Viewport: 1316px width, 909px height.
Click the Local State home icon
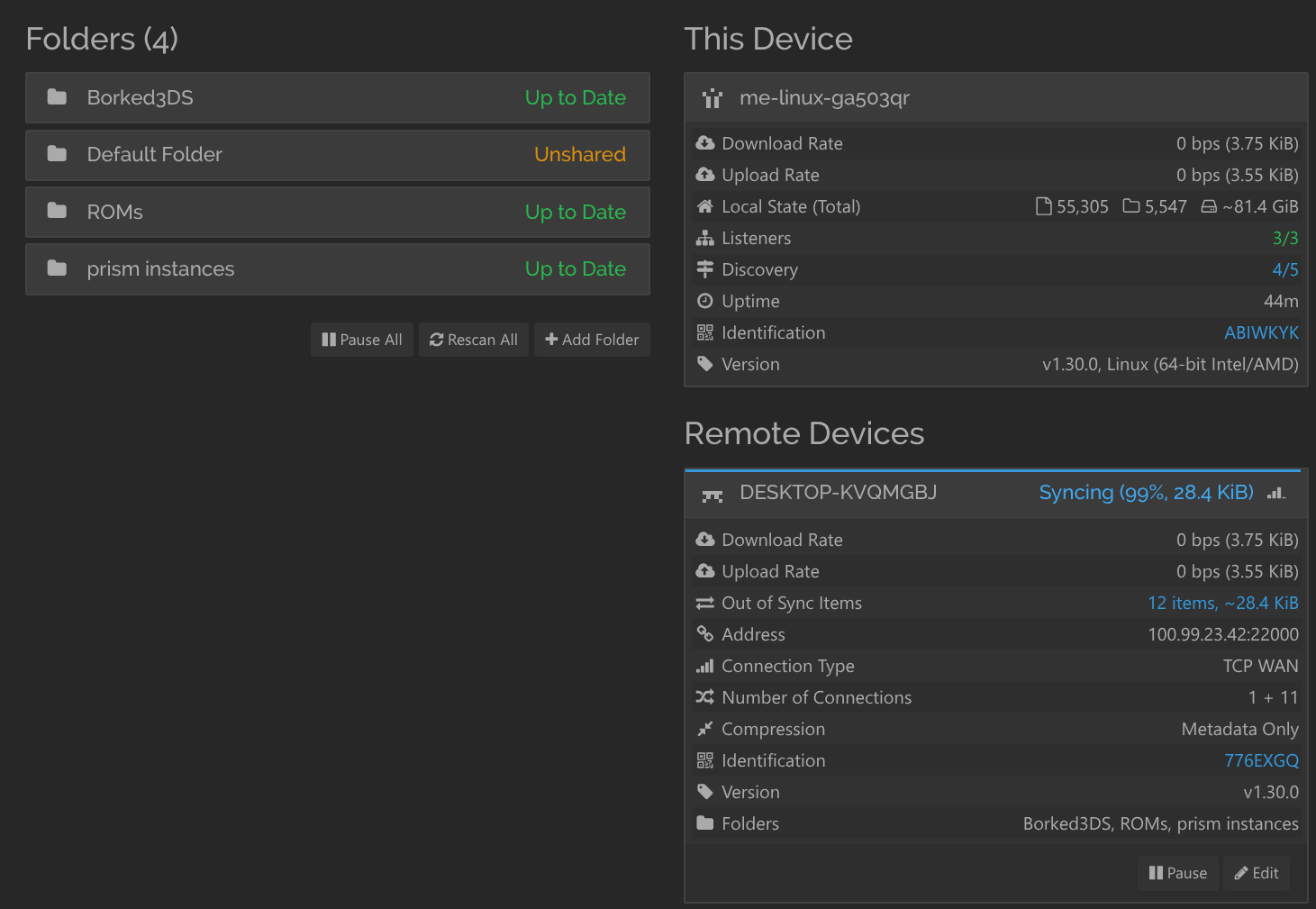pyautogui.click(x=705, y=206)
